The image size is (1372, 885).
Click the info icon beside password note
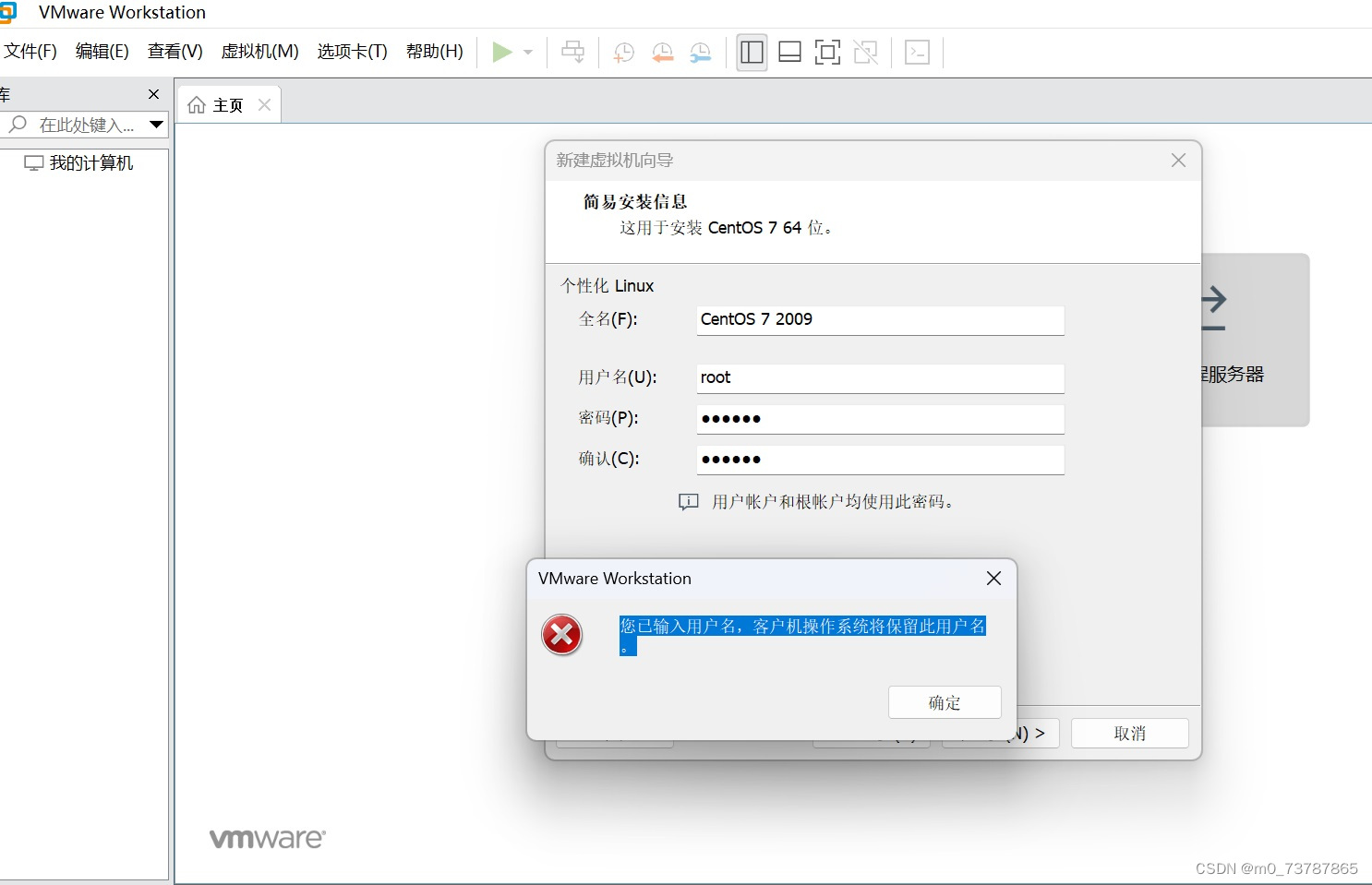689,502
